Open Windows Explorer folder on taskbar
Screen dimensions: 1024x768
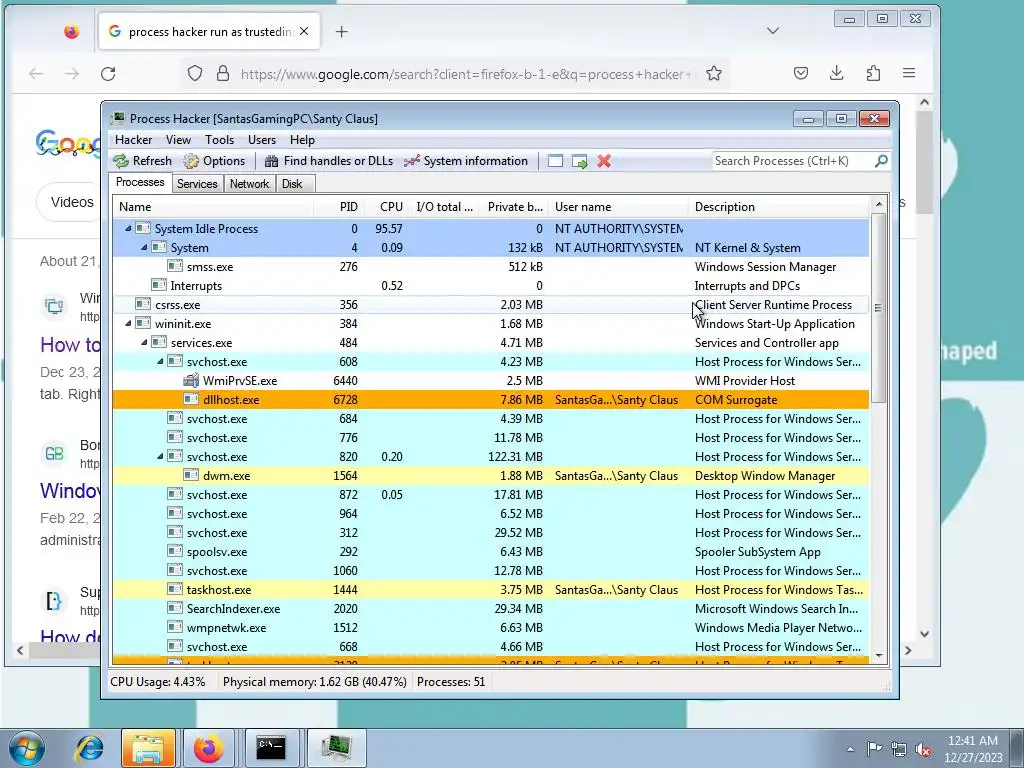point(148,748)
